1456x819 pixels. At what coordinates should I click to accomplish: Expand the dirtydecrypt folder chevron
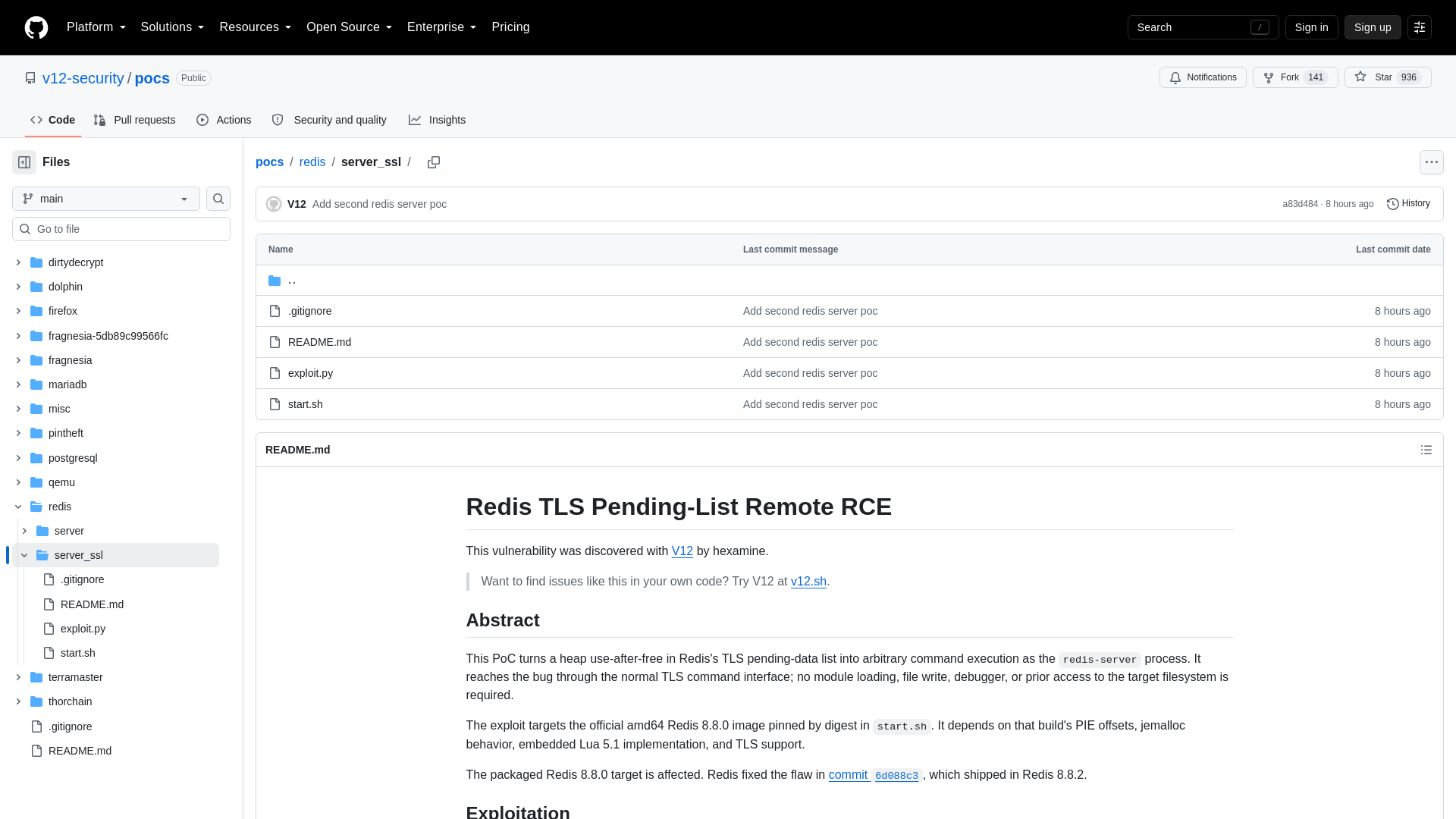coord(18,262)
